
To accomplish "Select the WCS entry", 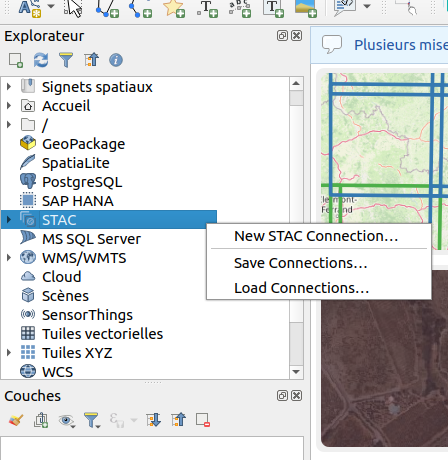I will pyautogui.click(x=57, y=372).
